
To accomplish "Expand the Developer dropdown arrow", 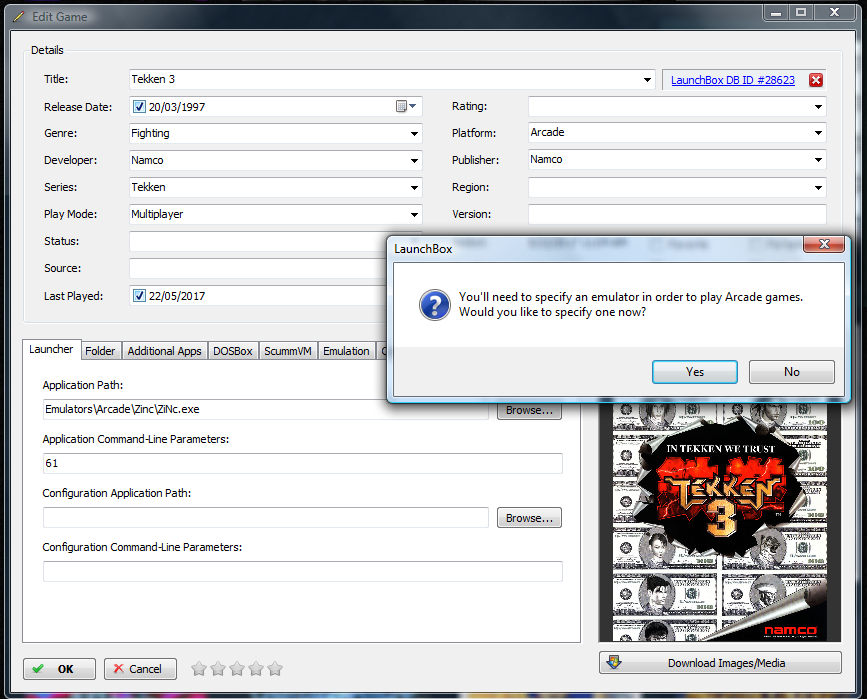I will click(414, 160).
